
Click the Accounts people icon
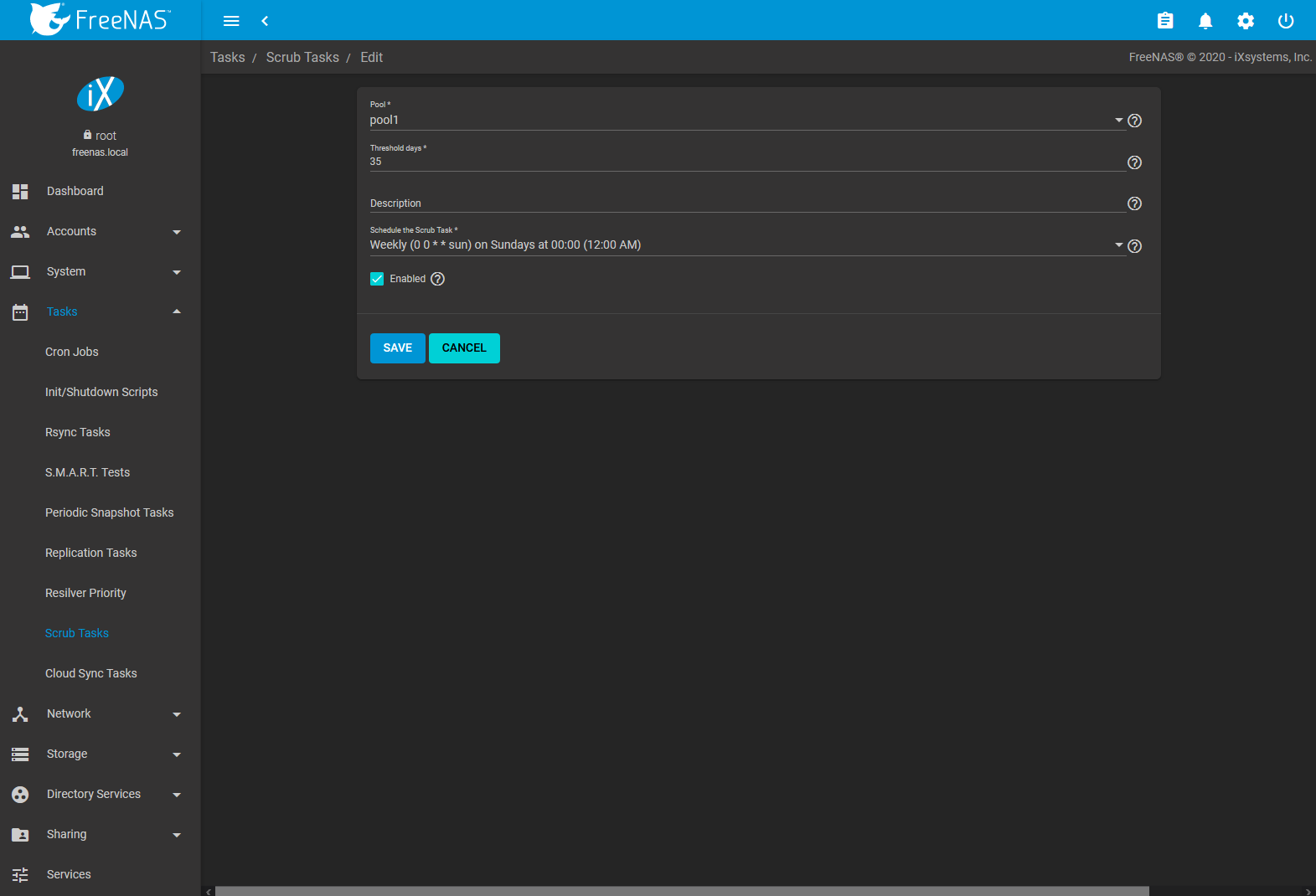click(x=20, y=231)
